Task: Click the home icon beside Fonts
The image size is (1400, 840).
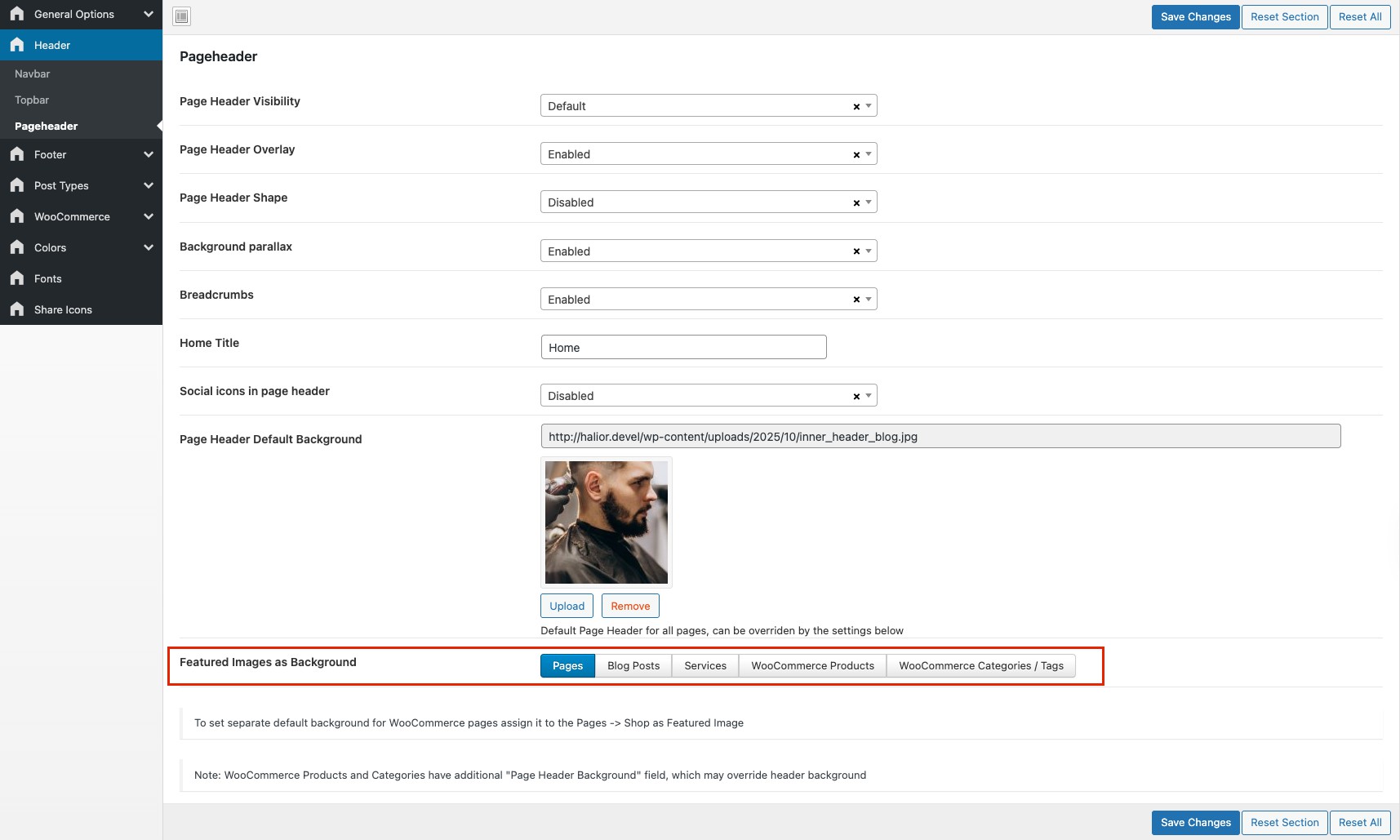Action: pyautogui.click(x=17, y=278)
